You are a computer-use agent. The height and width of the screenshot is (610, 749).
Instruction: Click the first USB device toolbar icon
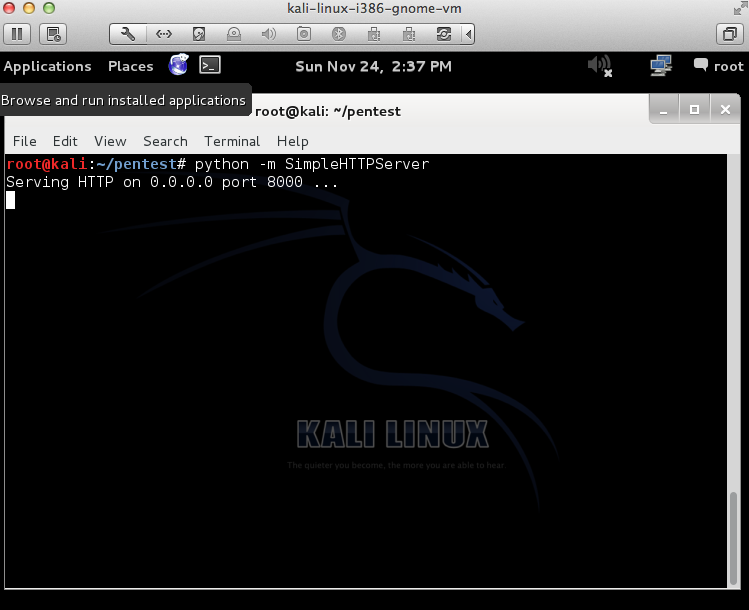(374, 34)
